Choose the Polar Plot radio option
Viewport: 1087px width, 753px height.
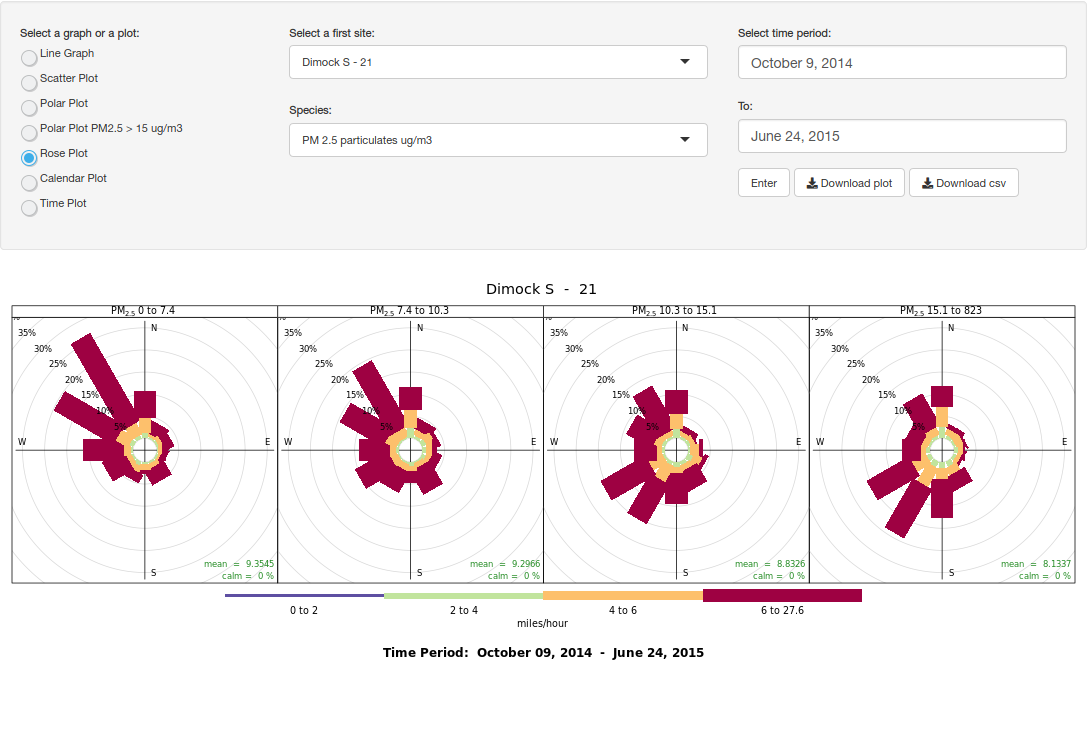[x=29, y=107]
